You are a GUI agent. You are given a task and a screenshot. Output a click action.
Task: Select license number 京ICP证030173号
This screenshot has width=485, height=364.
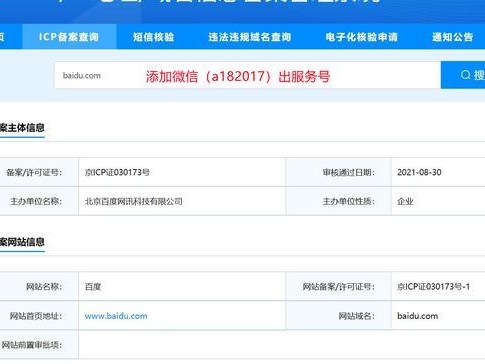click(x=117, y=172)
